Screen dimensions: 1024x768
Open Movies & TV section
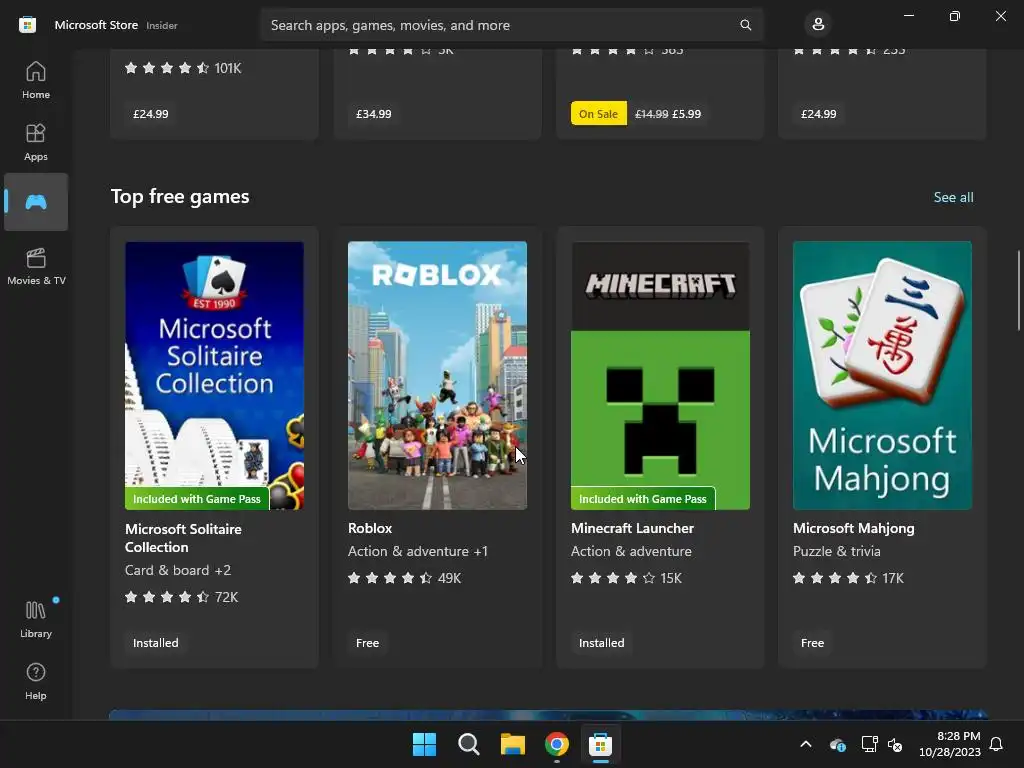(36, 266)
